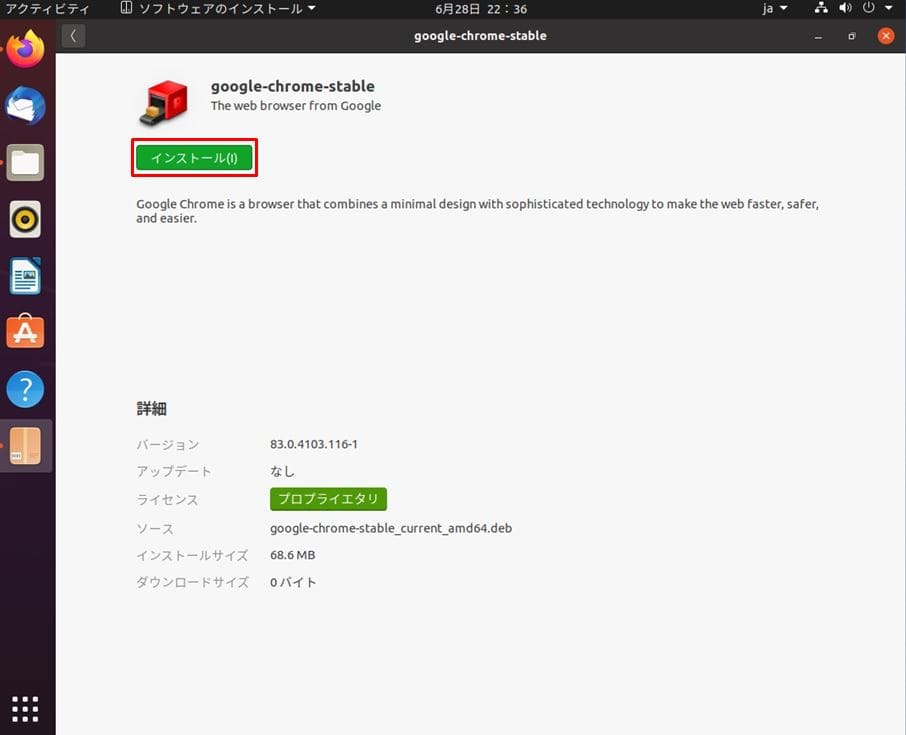Click the インストールサイズ label

(192, 555)
